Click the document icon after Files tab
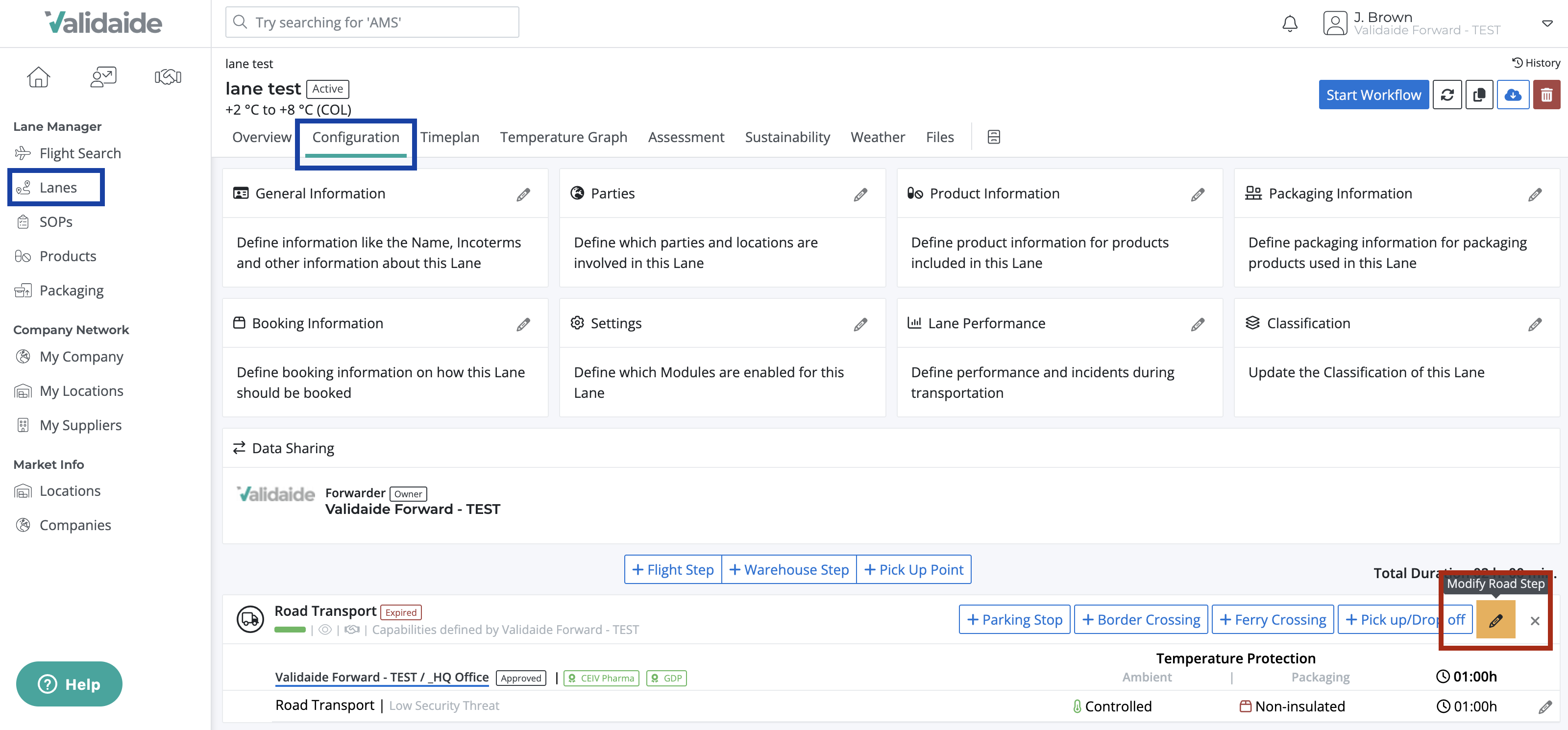This screenshot has height=730, width=1568. tap(993, 137)
